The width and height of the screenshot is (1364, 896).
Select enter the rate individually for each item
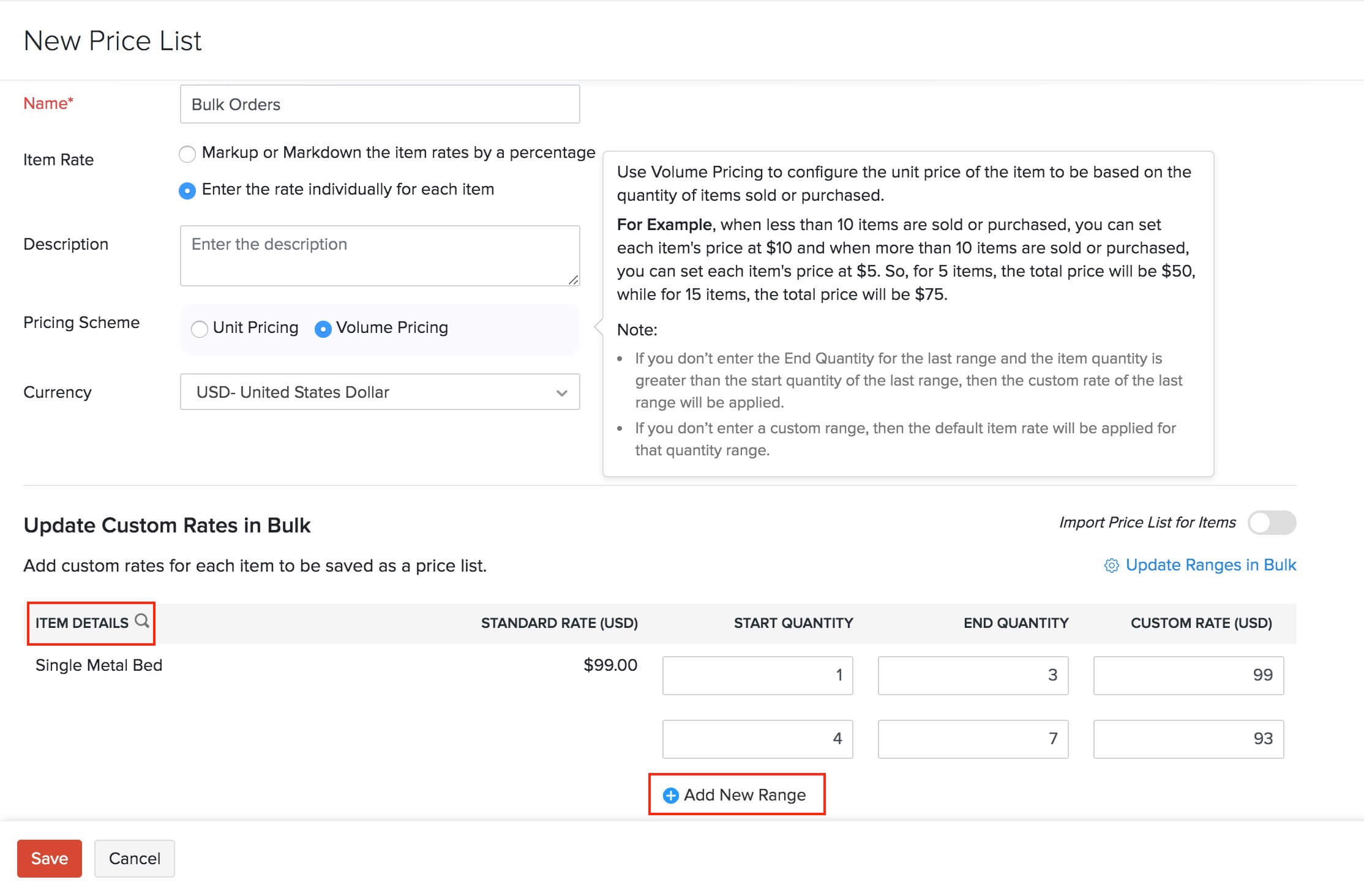(187, 190)
